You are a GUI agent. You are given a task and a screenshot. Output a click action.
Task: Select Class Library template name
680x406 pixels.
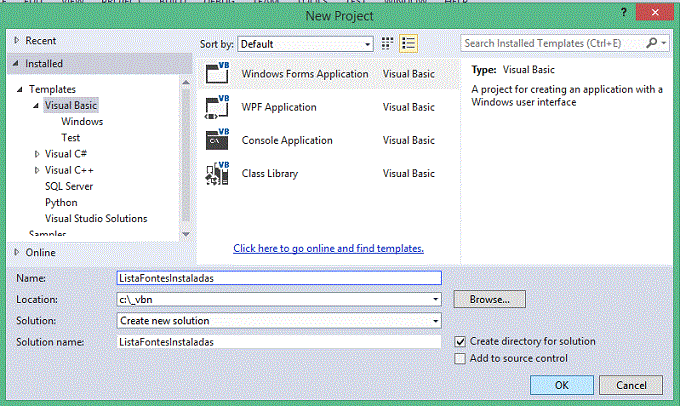click(x=270, y=174)
